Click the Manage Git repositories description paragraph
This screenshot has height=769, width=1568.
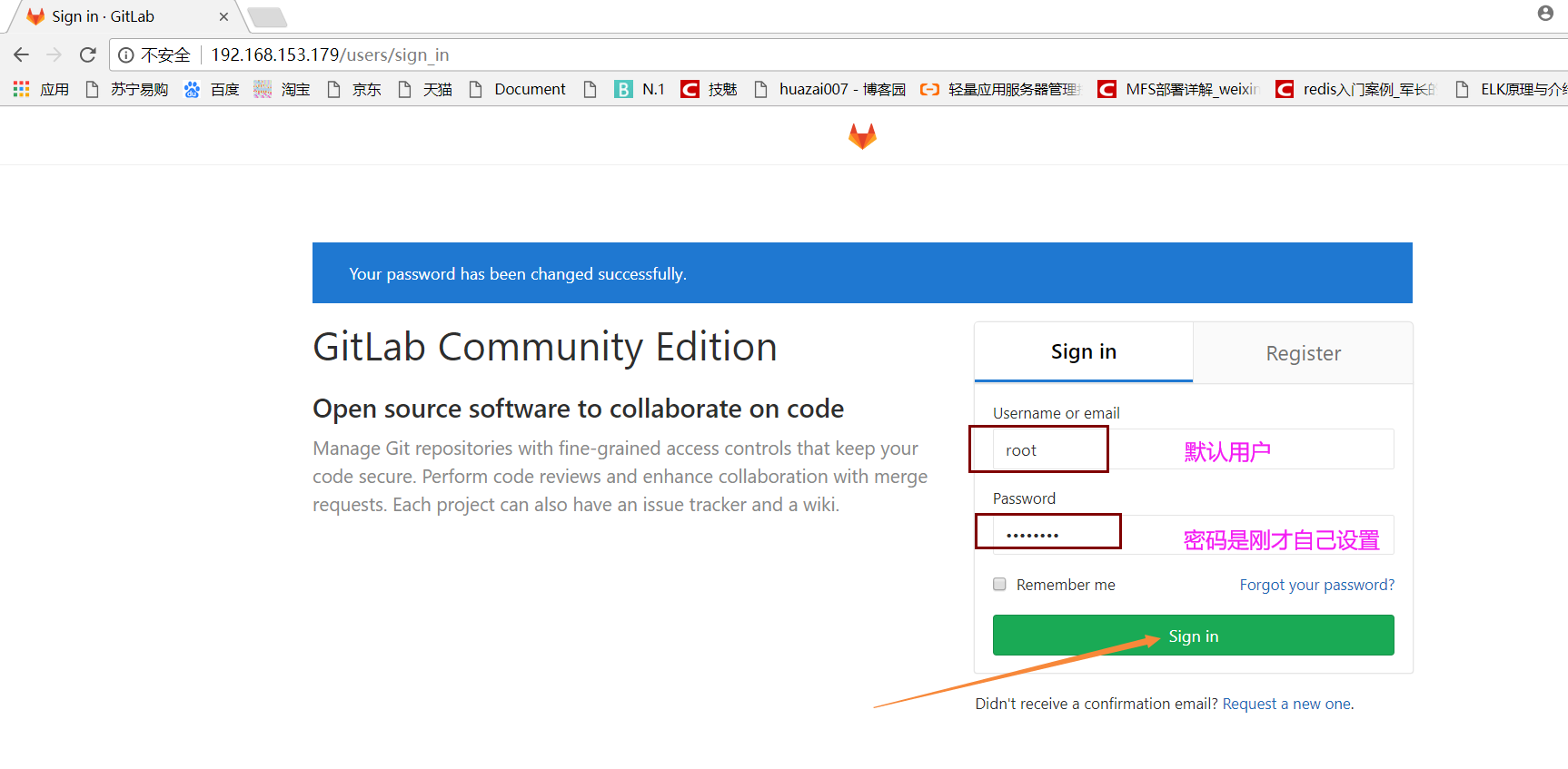(620, 477)
